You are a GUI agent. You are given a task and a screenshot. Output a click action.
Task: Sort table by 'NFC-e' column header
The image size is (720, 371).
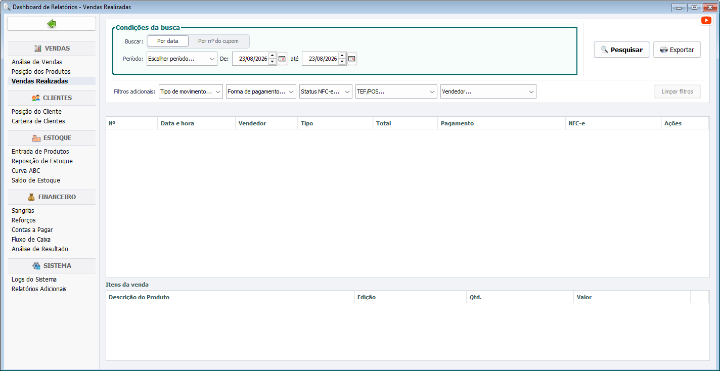coord(613,123)
